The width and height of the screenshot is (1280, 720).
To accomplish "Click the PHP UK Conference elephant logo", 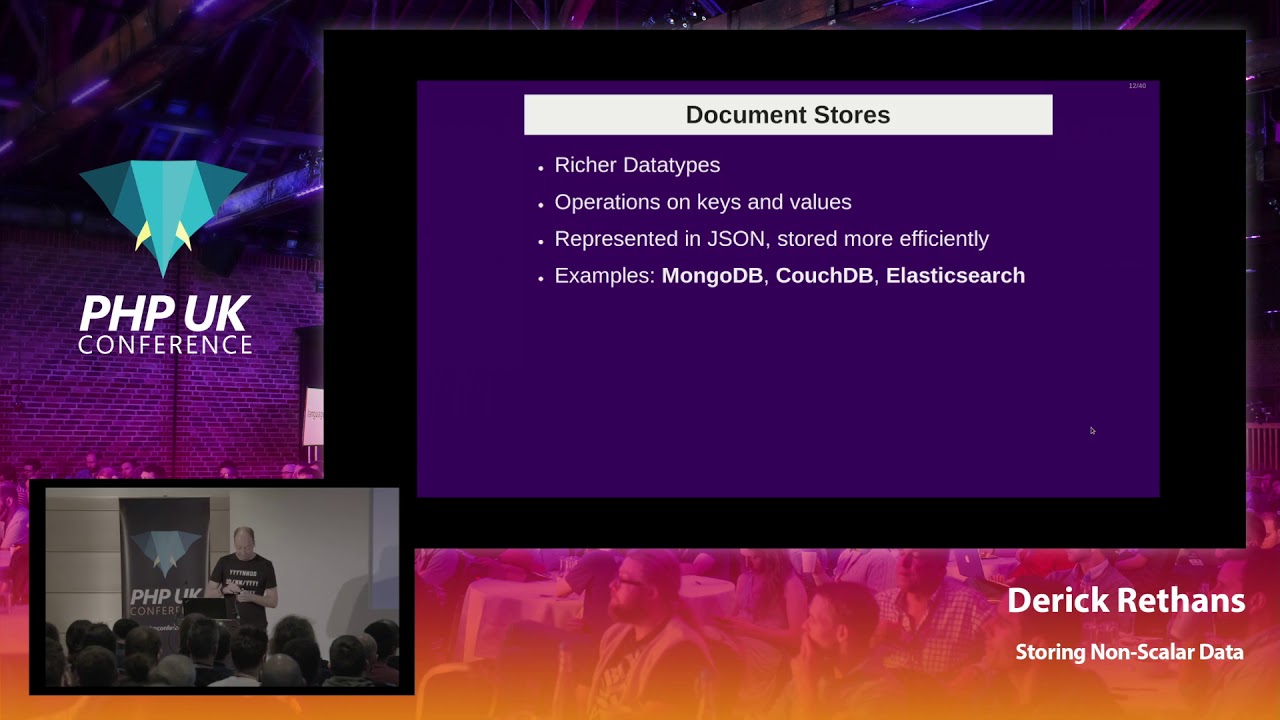I will pyautogui.click(x=164, y=219).
